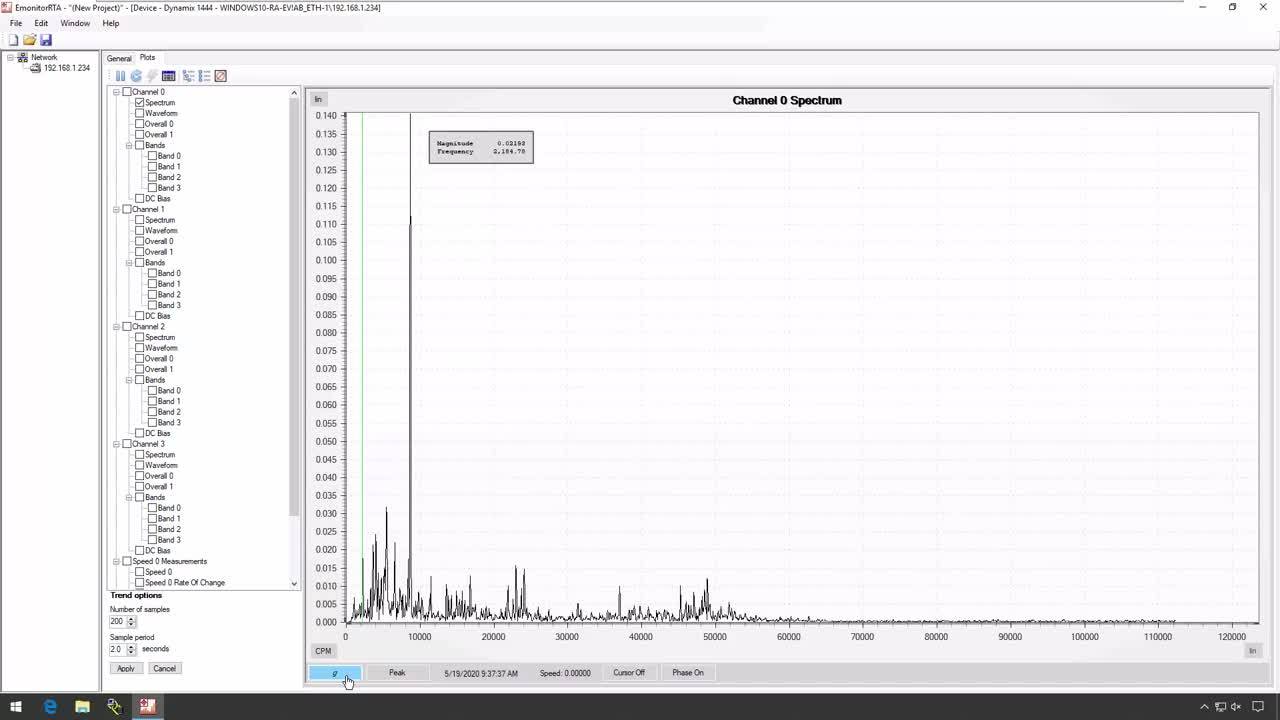This screenshot has width=1280, height=720.
Task: Click the red clear-selection icon
Action: (x=221, y=76)
